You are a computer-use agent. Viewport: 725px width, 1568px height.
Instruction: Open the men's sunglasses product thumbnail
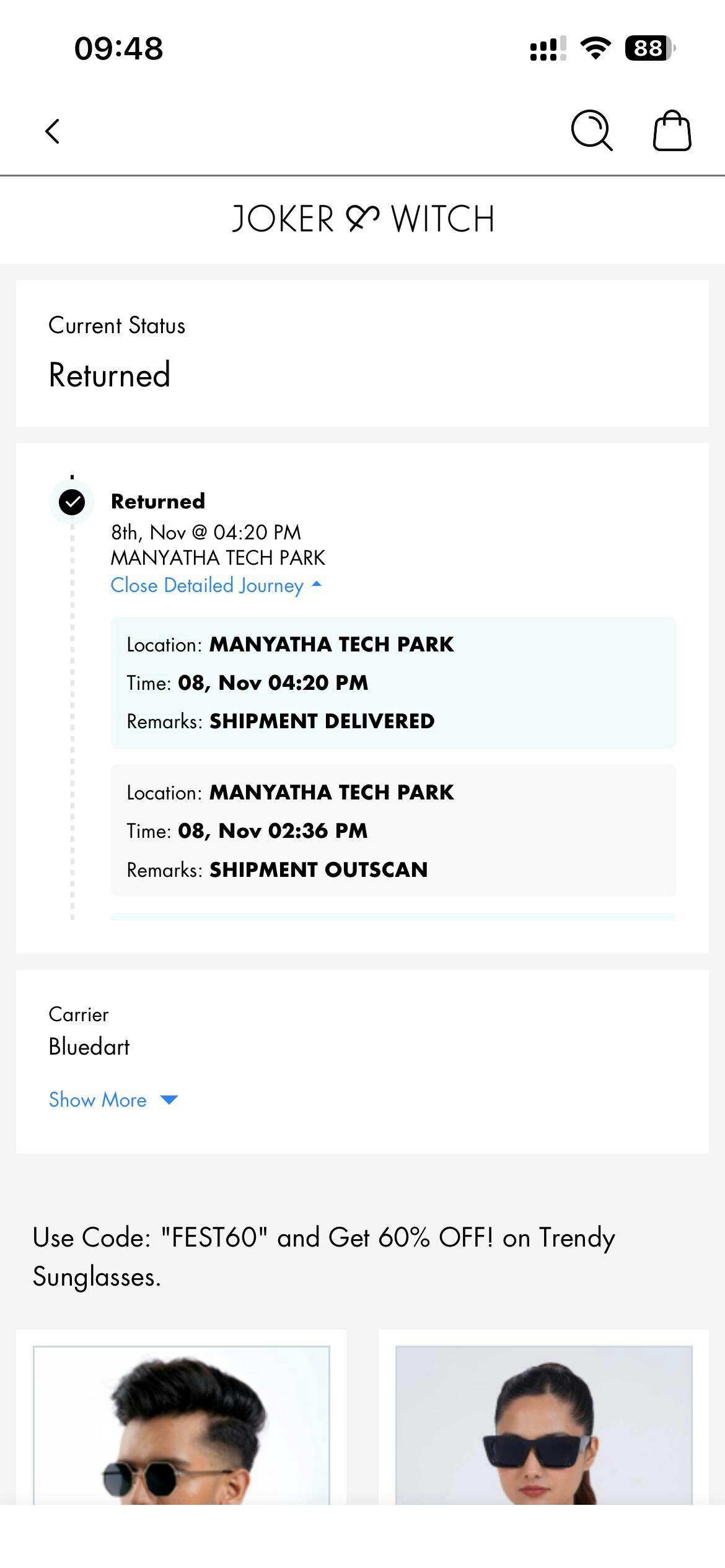[181, 1424]
